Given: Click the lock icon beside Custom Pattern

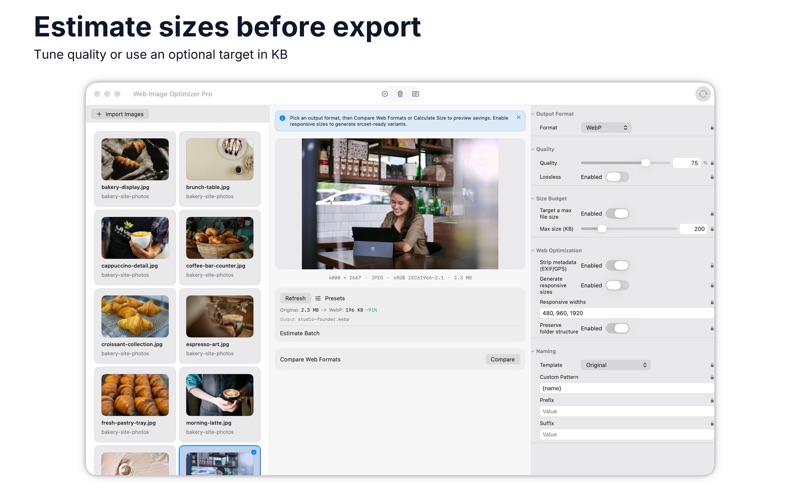Looking at the screenshot, I should (712, 377).
